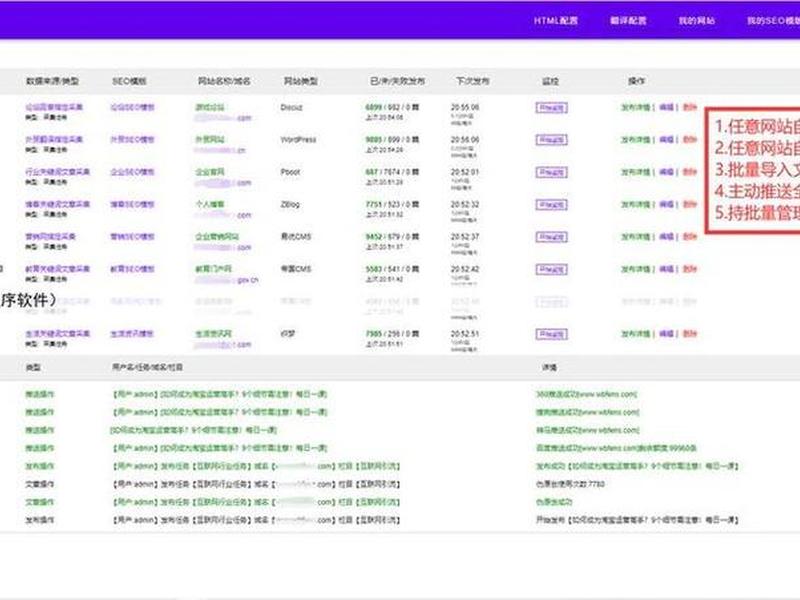Screen dimensions: 800x600
Task: Open the SEO template link in ZBlog row
Action: point(132,204)
